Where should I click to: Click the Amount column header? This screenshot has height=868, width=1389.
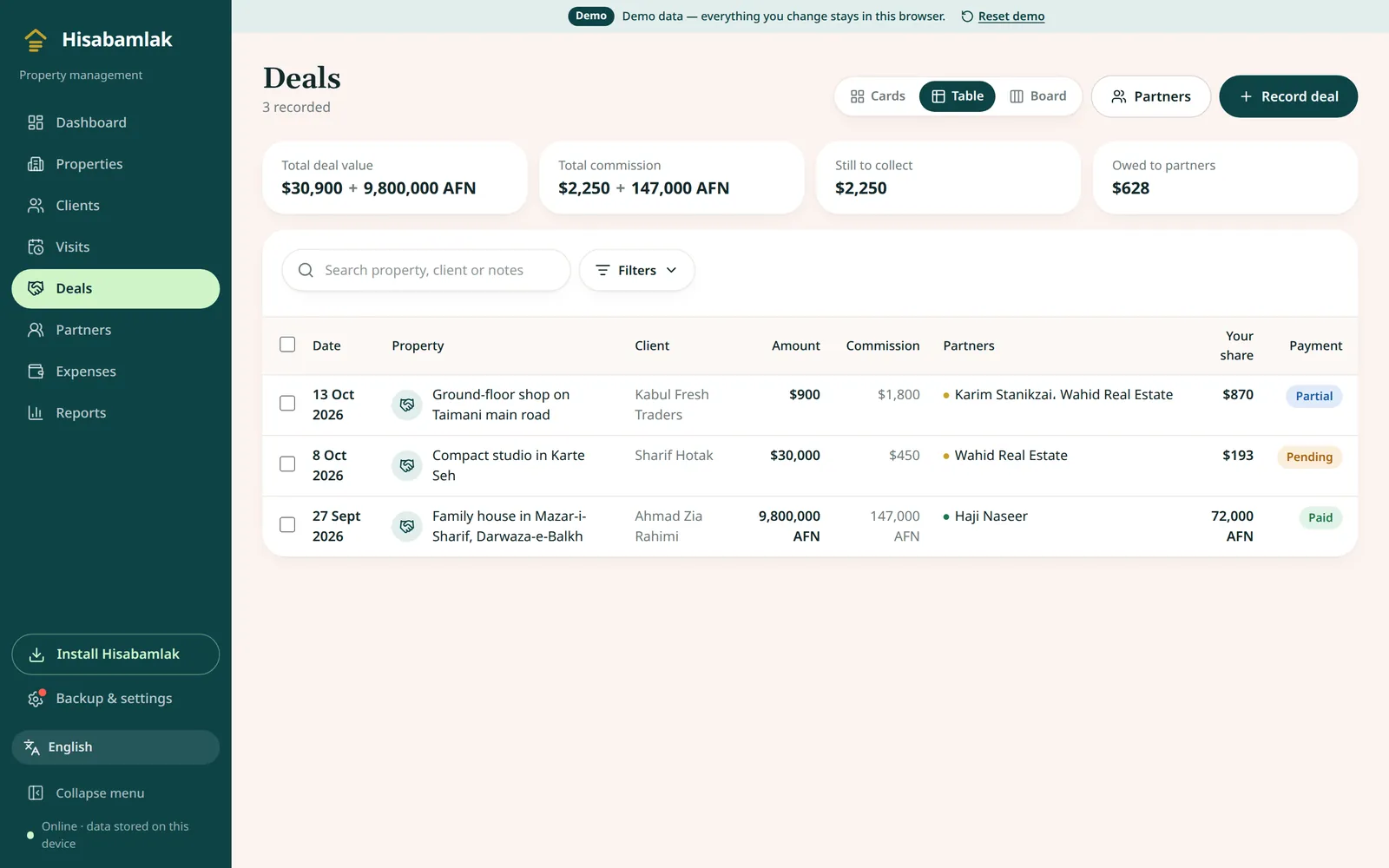(795, 345)
